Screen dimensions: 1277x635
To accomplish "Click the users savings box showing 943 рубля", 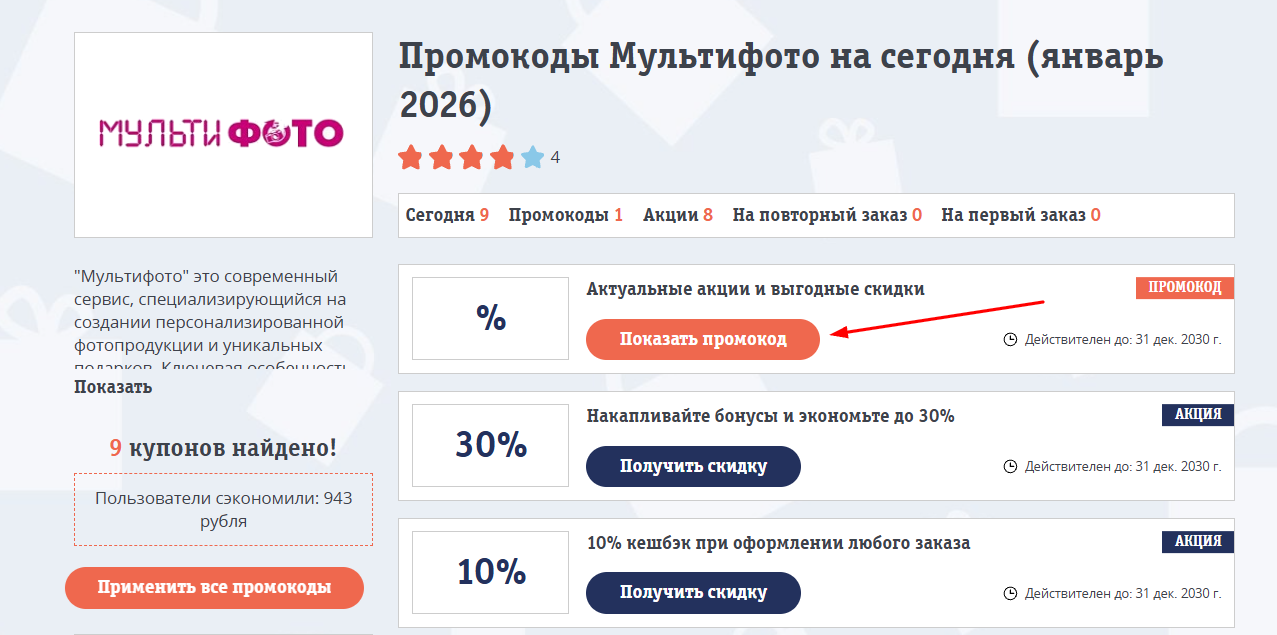I will pyautogui.click(x=222, y=509).
